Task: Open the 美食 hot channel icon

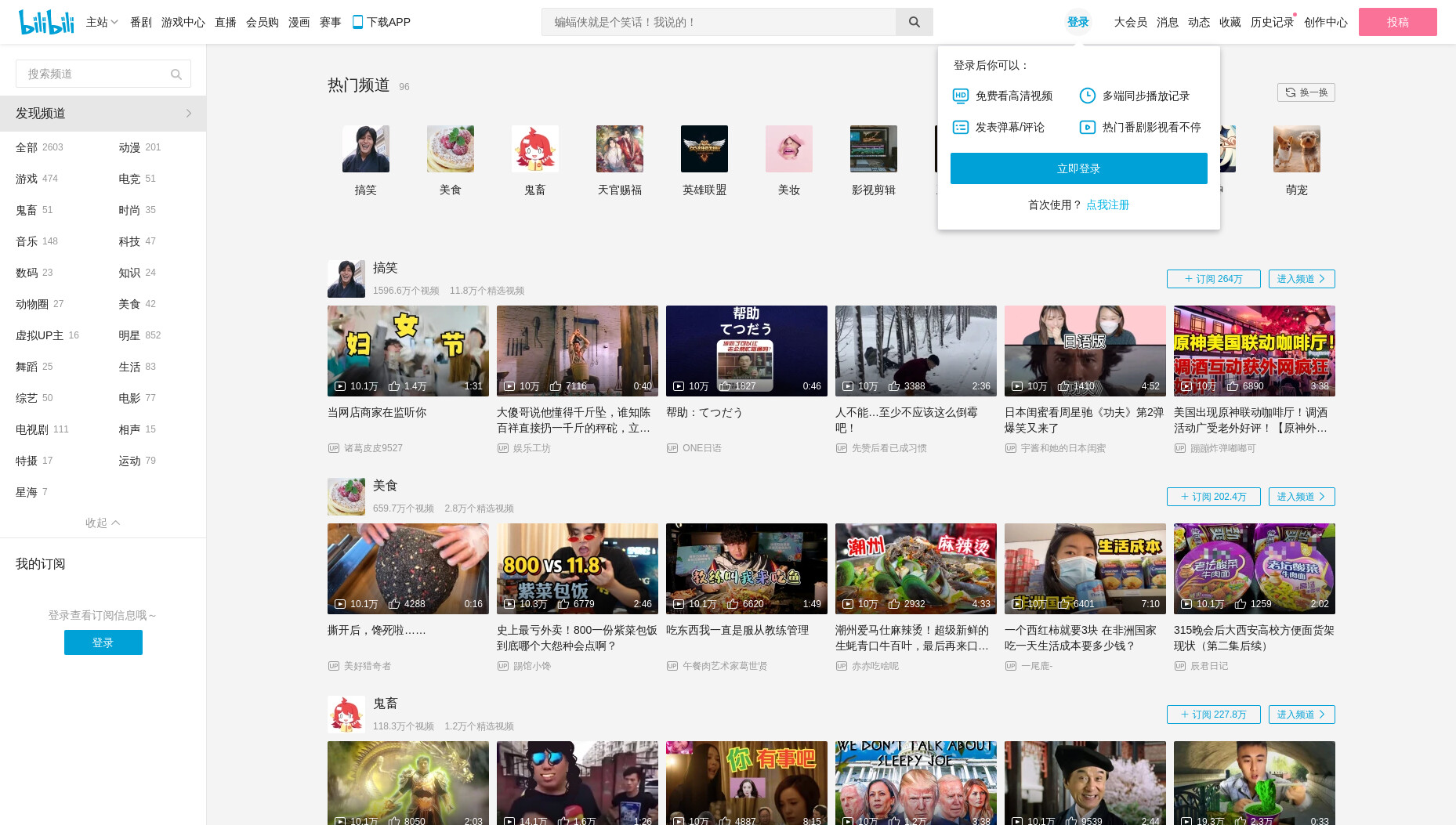Action: (451, 149)
